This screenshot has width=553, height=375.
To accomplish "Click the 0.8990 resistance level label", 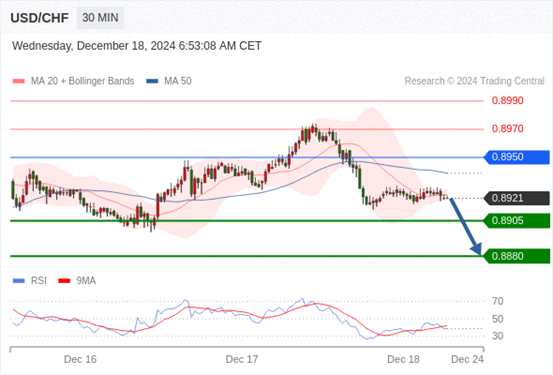I will [508, 101].
